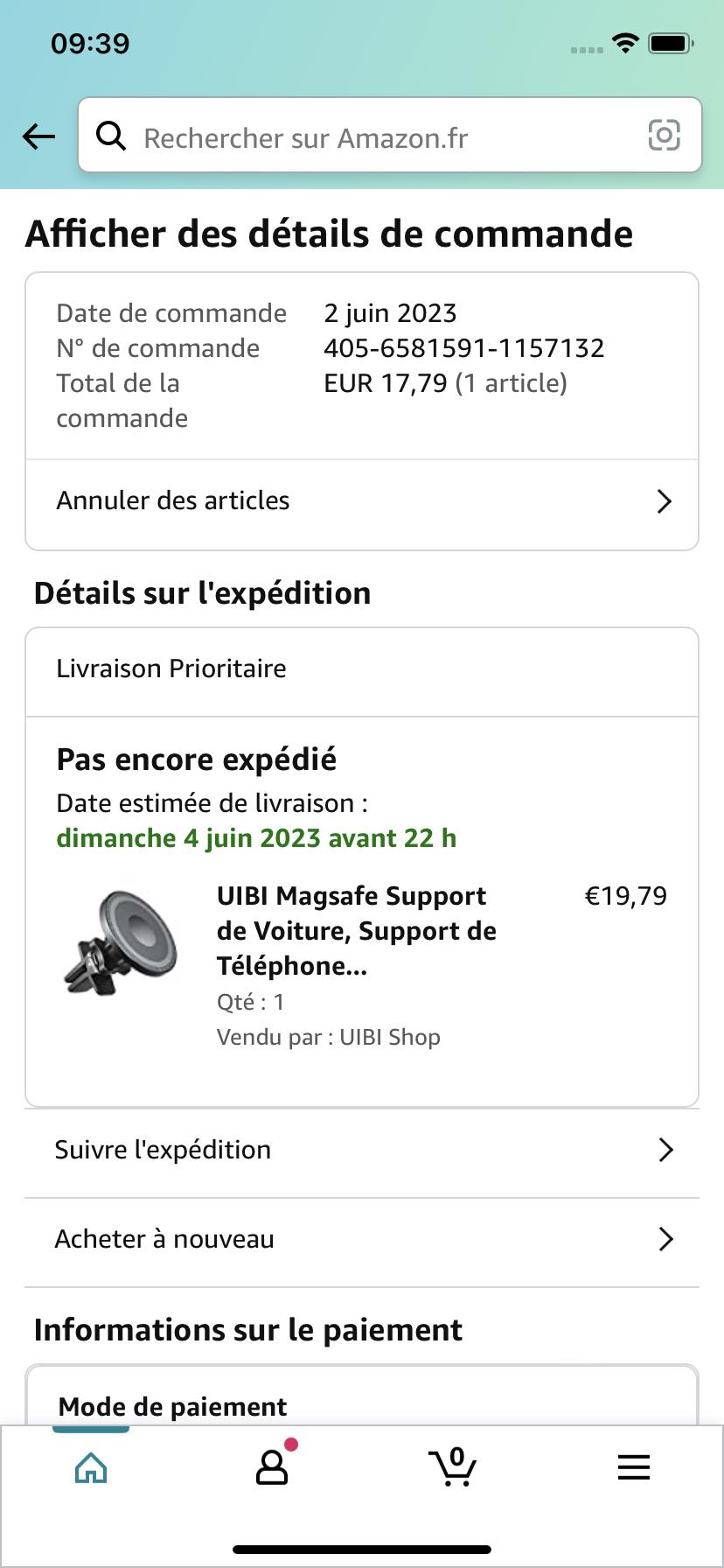Tap the car mount product thumbnail
The height and width of the screenshot is (1568, 724).
[121, 942]
